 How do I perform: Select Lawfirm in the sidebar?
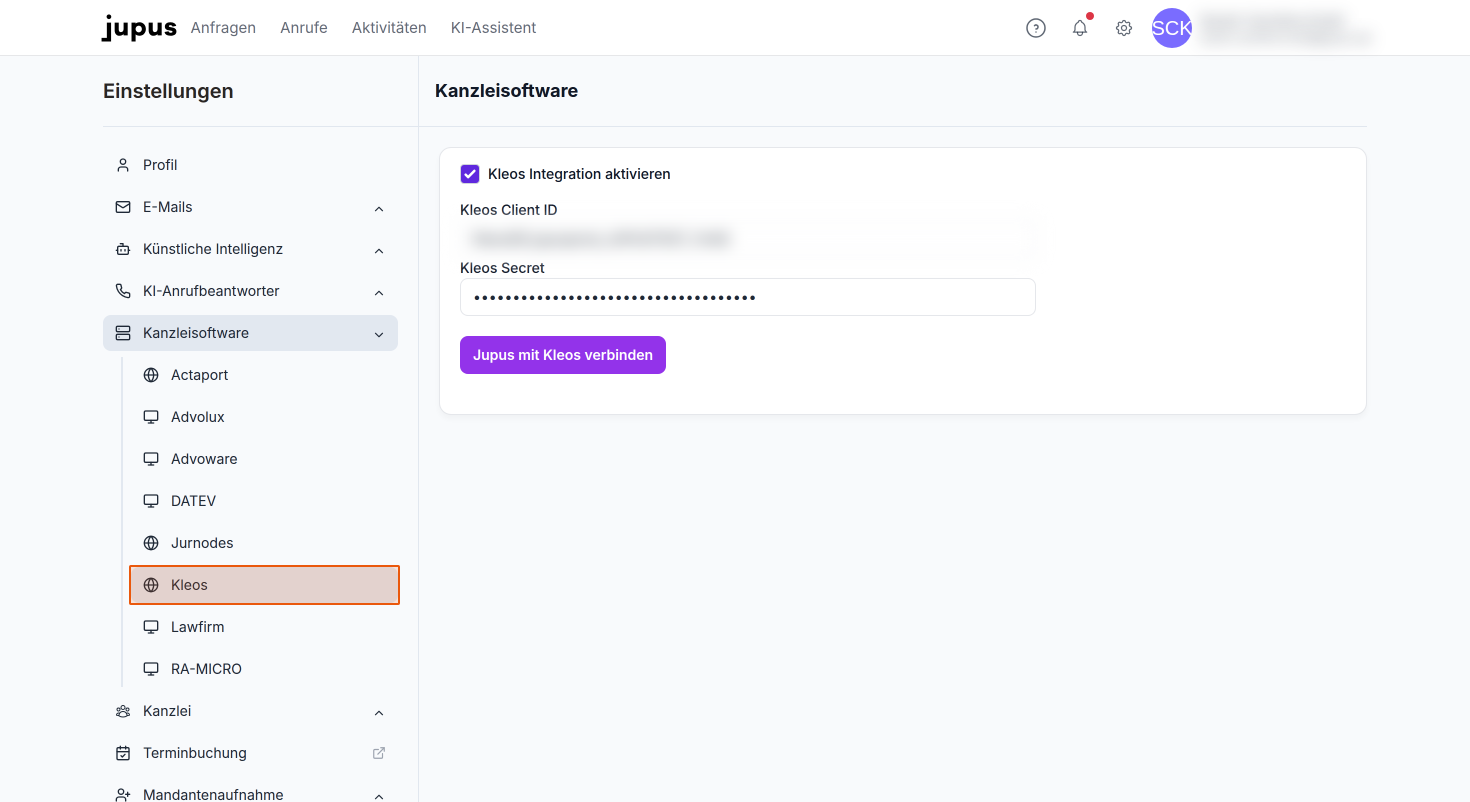point(264,627)
